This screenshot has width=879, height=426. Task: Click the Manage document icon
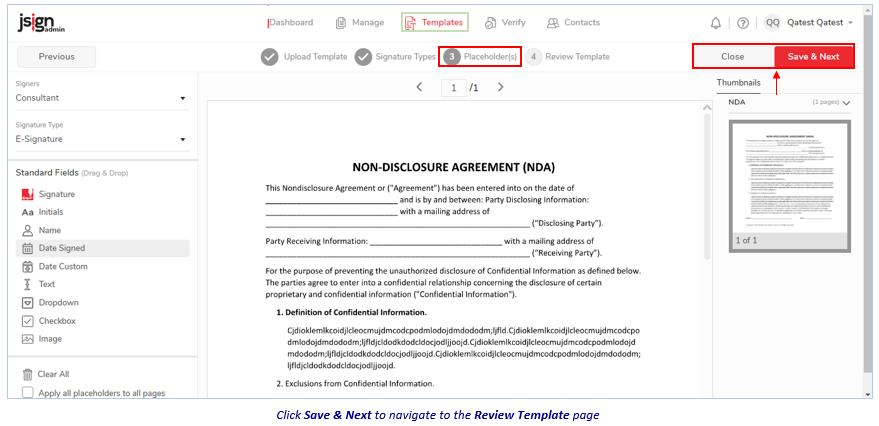341,23
